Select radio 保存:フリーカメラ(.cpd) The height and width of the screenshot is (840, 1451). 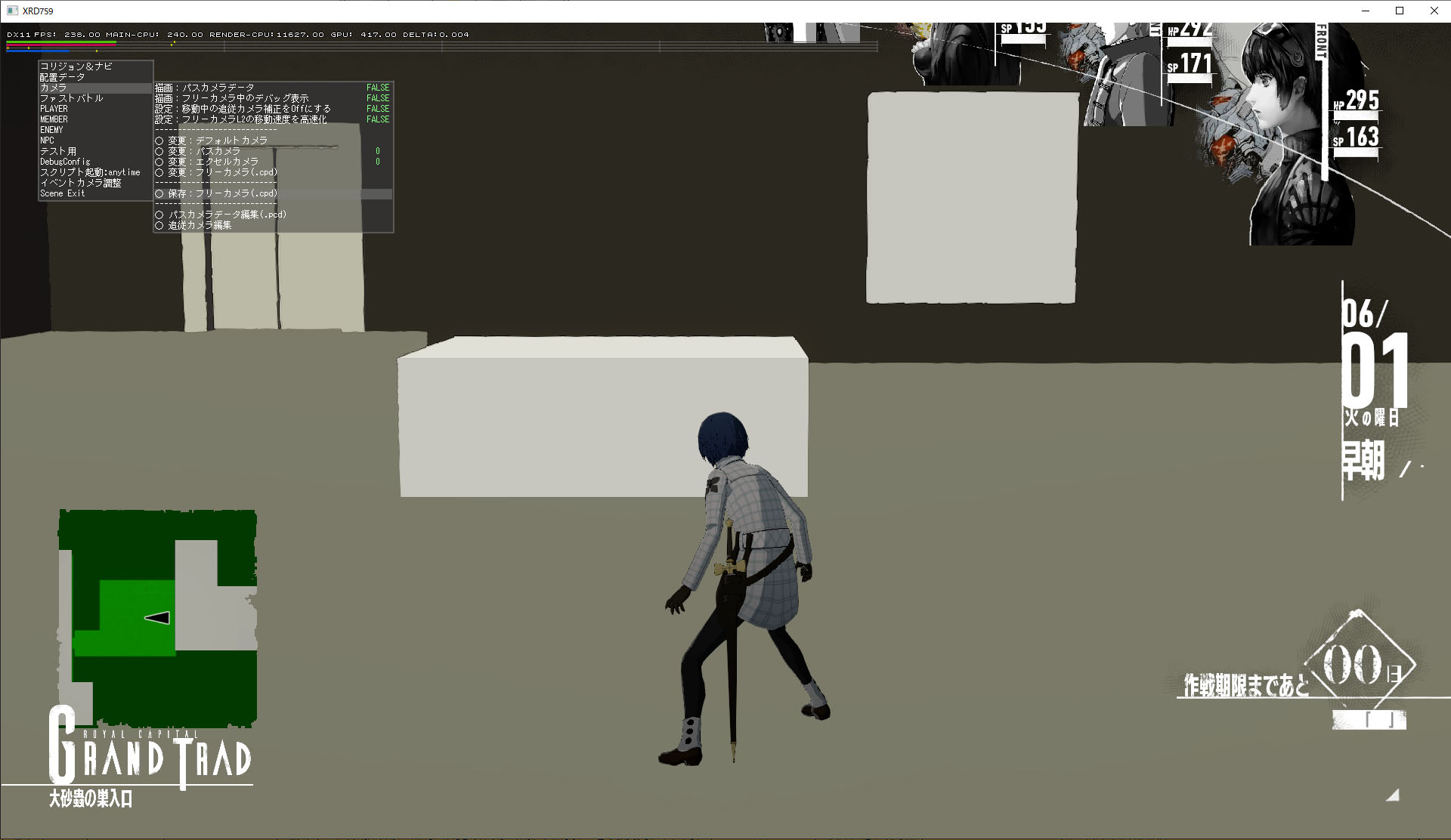(x=159, y=193)
